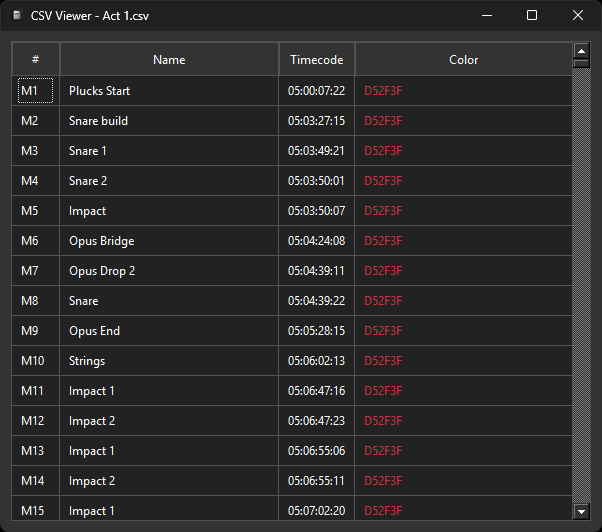The width and height of the screenshot is (602, 532).
Task: Select the M13 cell
Action: point(36,450)
